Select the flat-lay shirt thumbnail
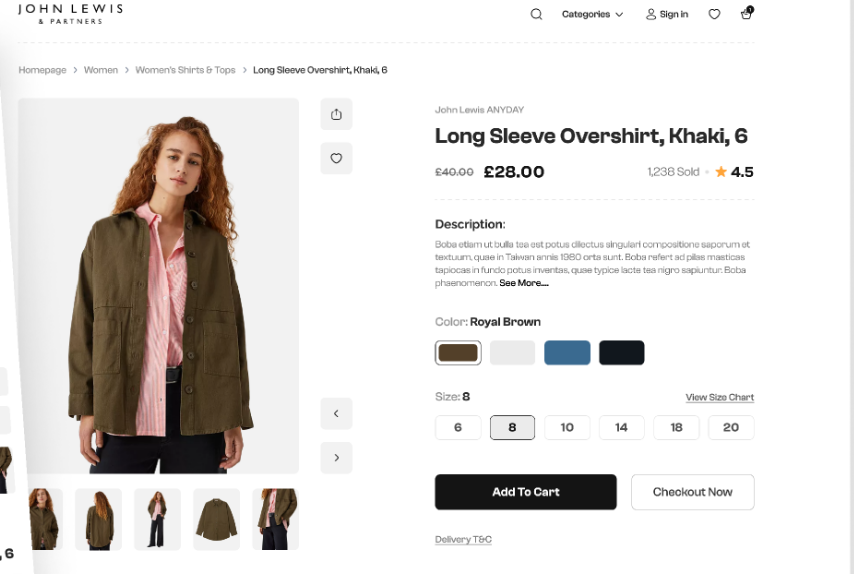 (x=216, y=519)
